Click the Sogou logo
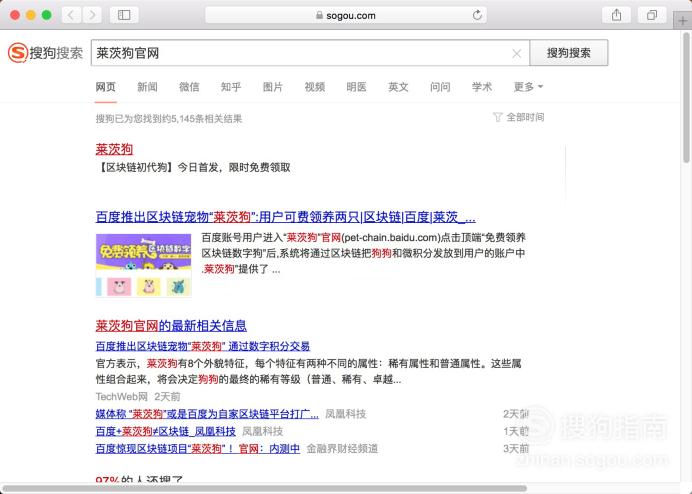 pos(45,53)
